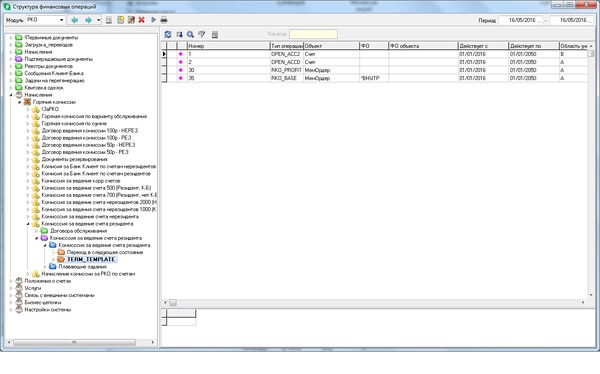Expand the Загрузка_переводов node
This screenshot has width=600, height=374.
(11, 45)
